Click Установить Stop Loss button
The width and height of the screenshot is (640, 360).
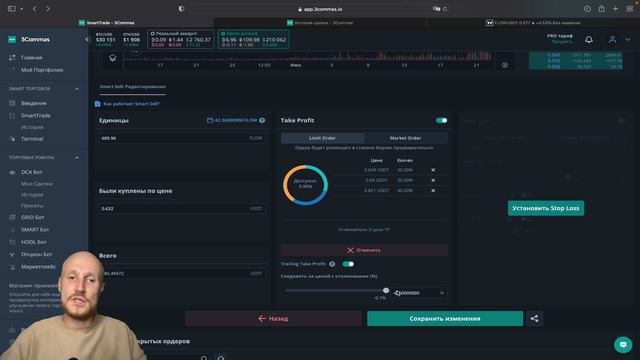coord(546,208)
